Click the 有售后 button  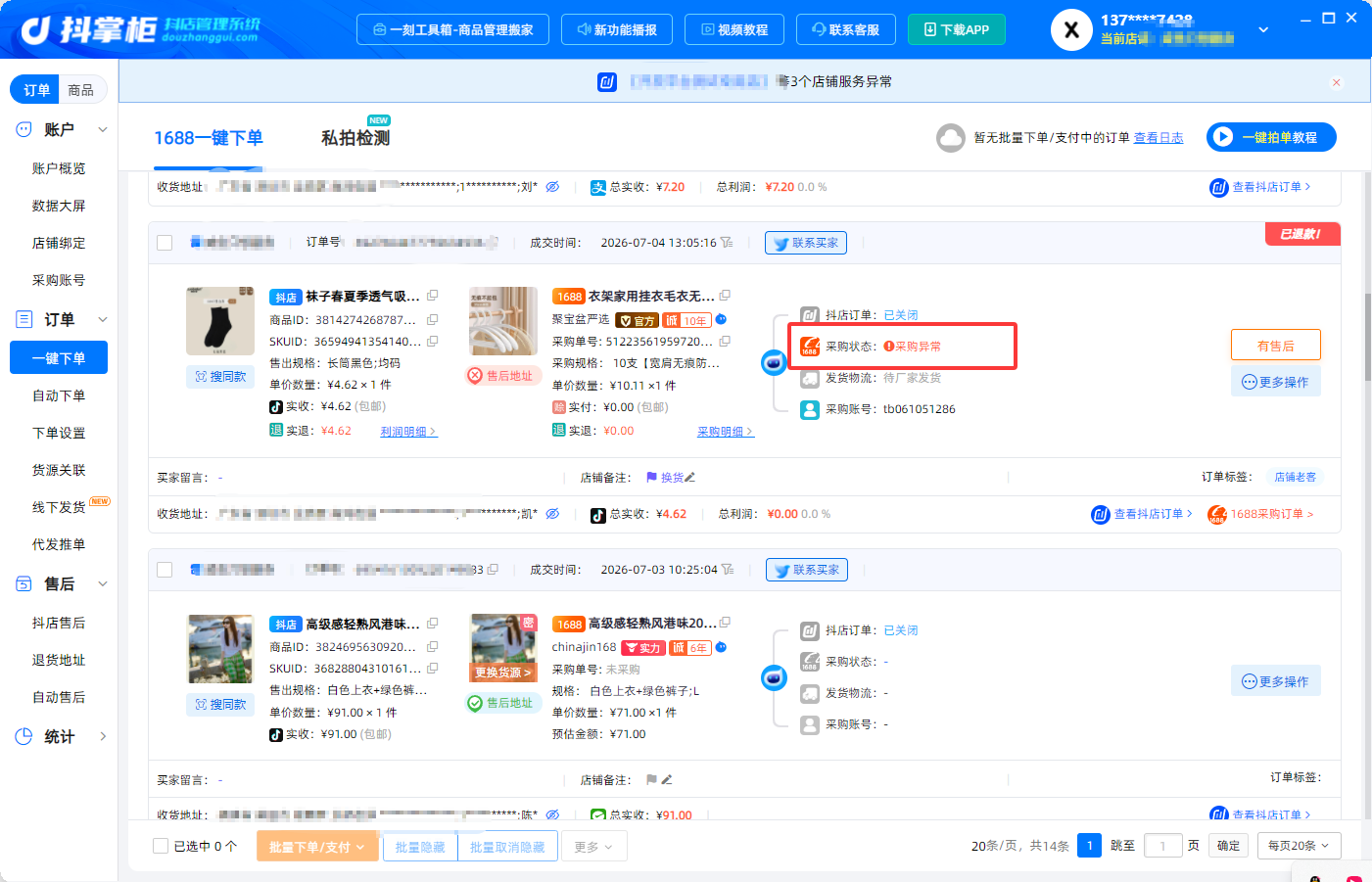coord(1275,345)
